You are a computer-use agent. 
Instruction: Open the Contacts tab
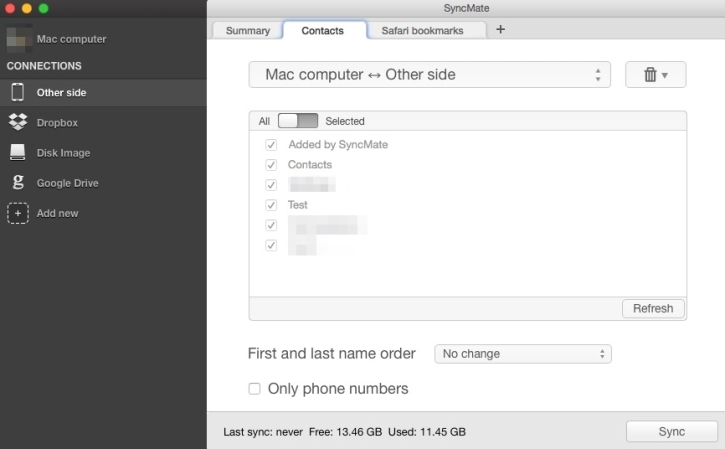[x=323, y=31]
